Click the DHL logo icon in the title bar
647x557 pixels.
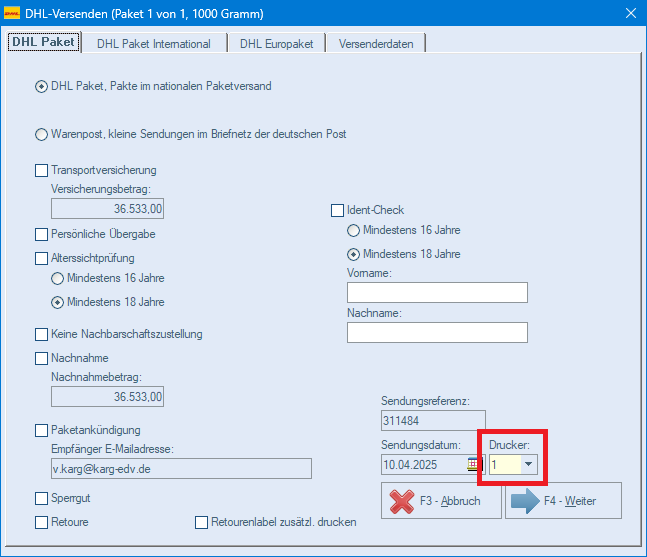pos(12,14)
